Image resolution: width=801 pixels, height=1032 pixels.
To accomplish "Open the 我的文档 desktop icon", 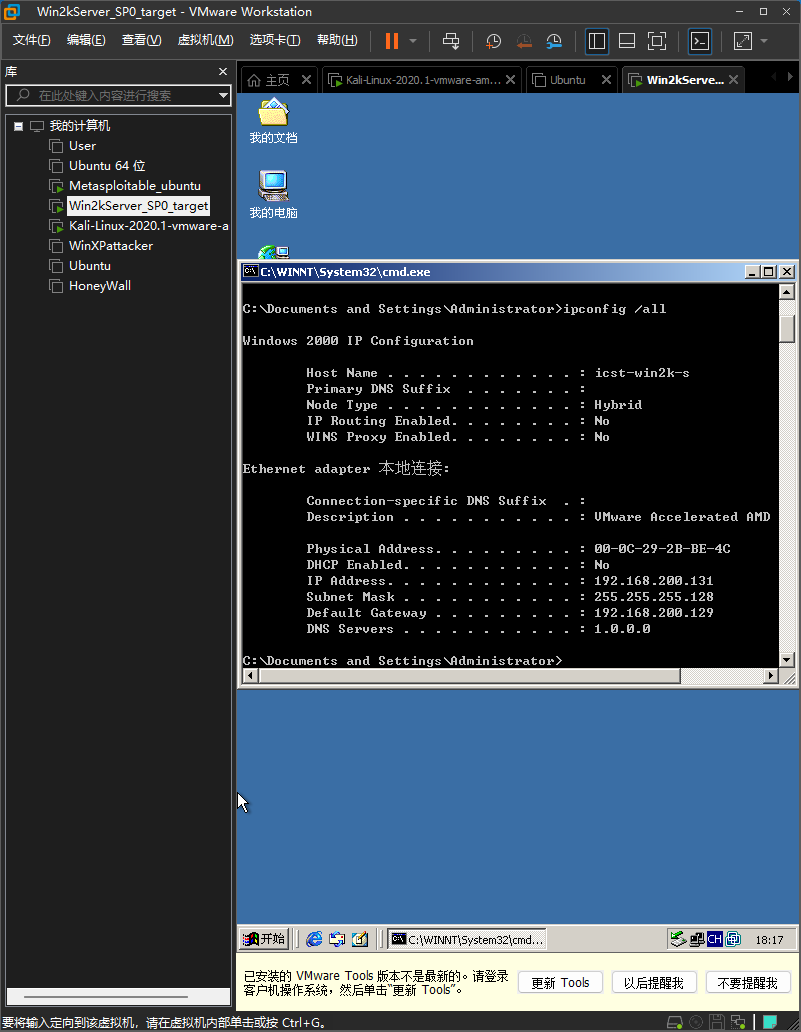I will (x=273, y=121).
